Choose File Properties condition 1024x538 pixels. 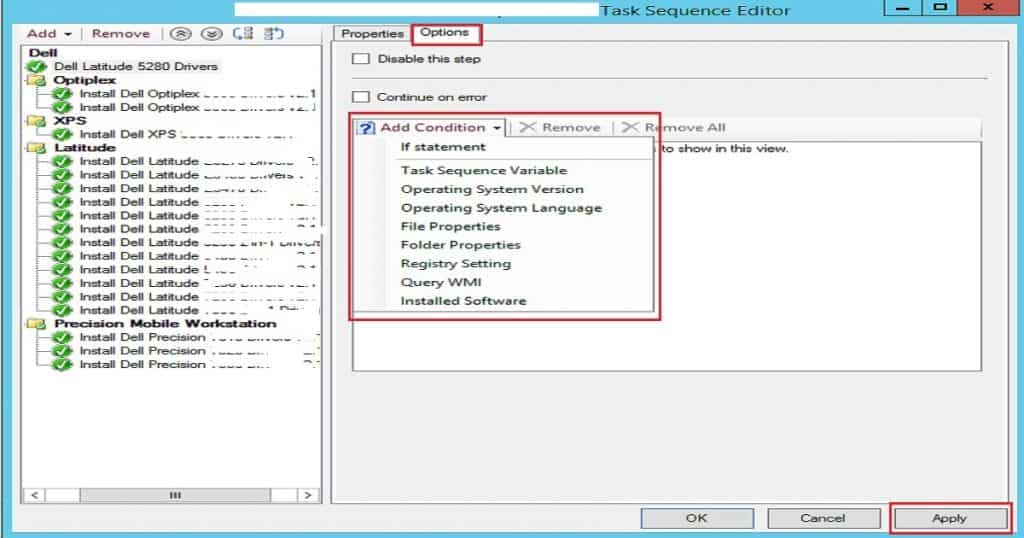[x=451, y=227]
